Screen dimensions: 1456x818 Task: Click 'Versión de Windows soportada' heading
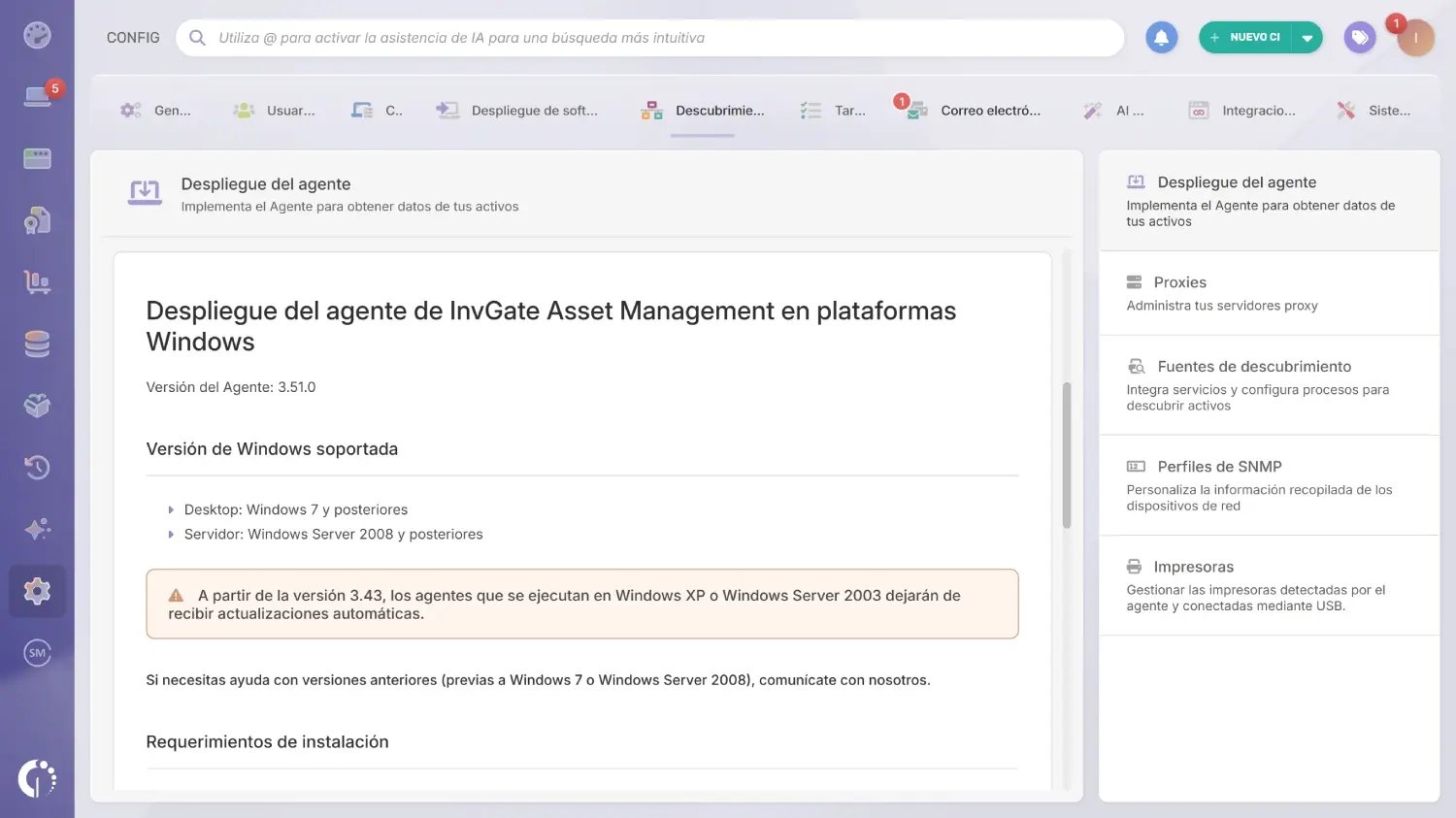click(x=272, y=449)
